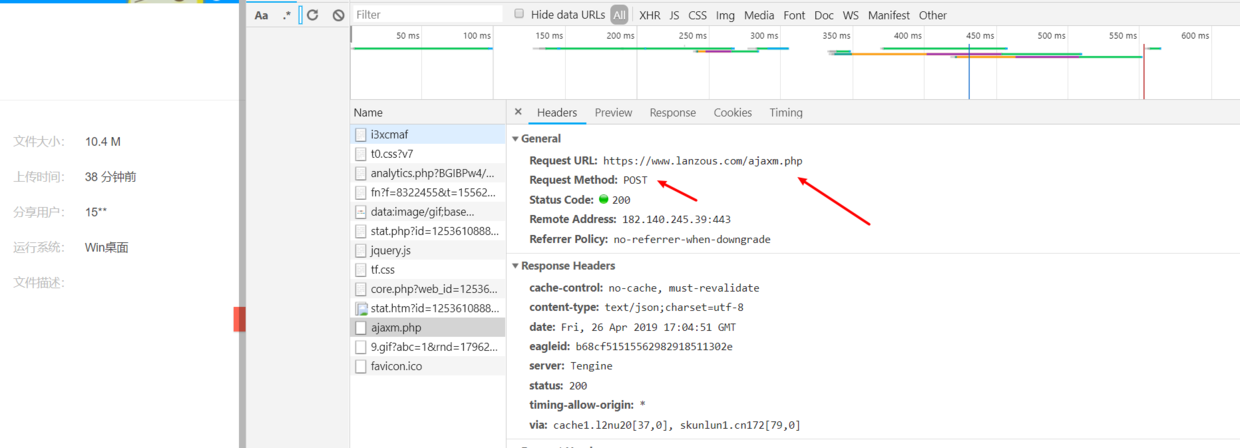Filter requests by WS type
Screen dimensions: 1240x448
[851, 15]
